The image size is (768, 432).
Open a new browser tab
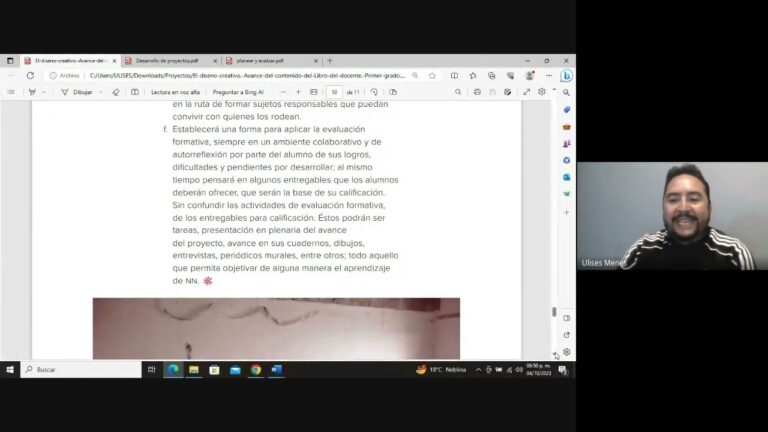tap(330, 61)
